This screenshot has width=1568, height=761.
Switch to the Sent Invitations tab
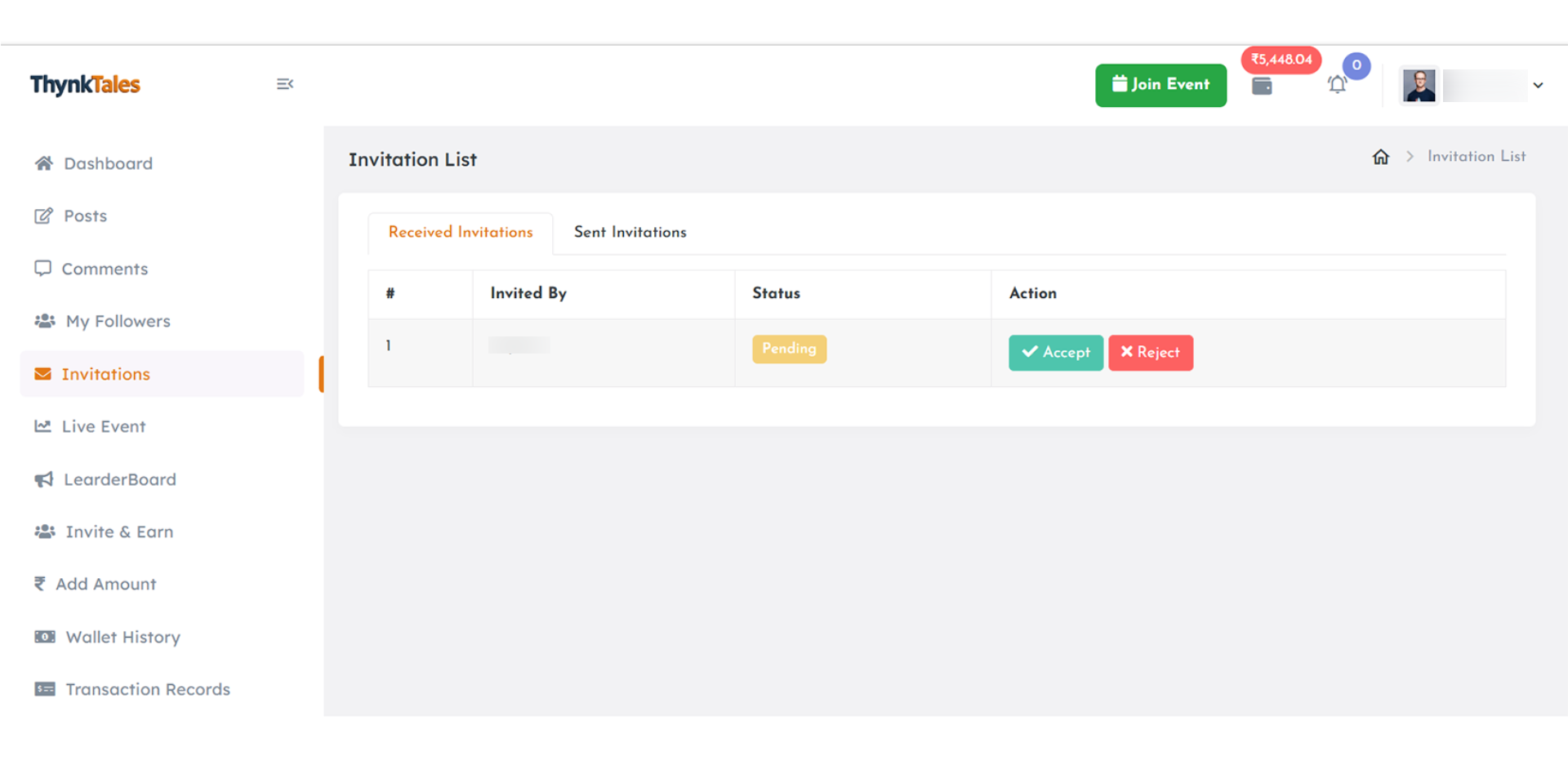click(630, 233)
